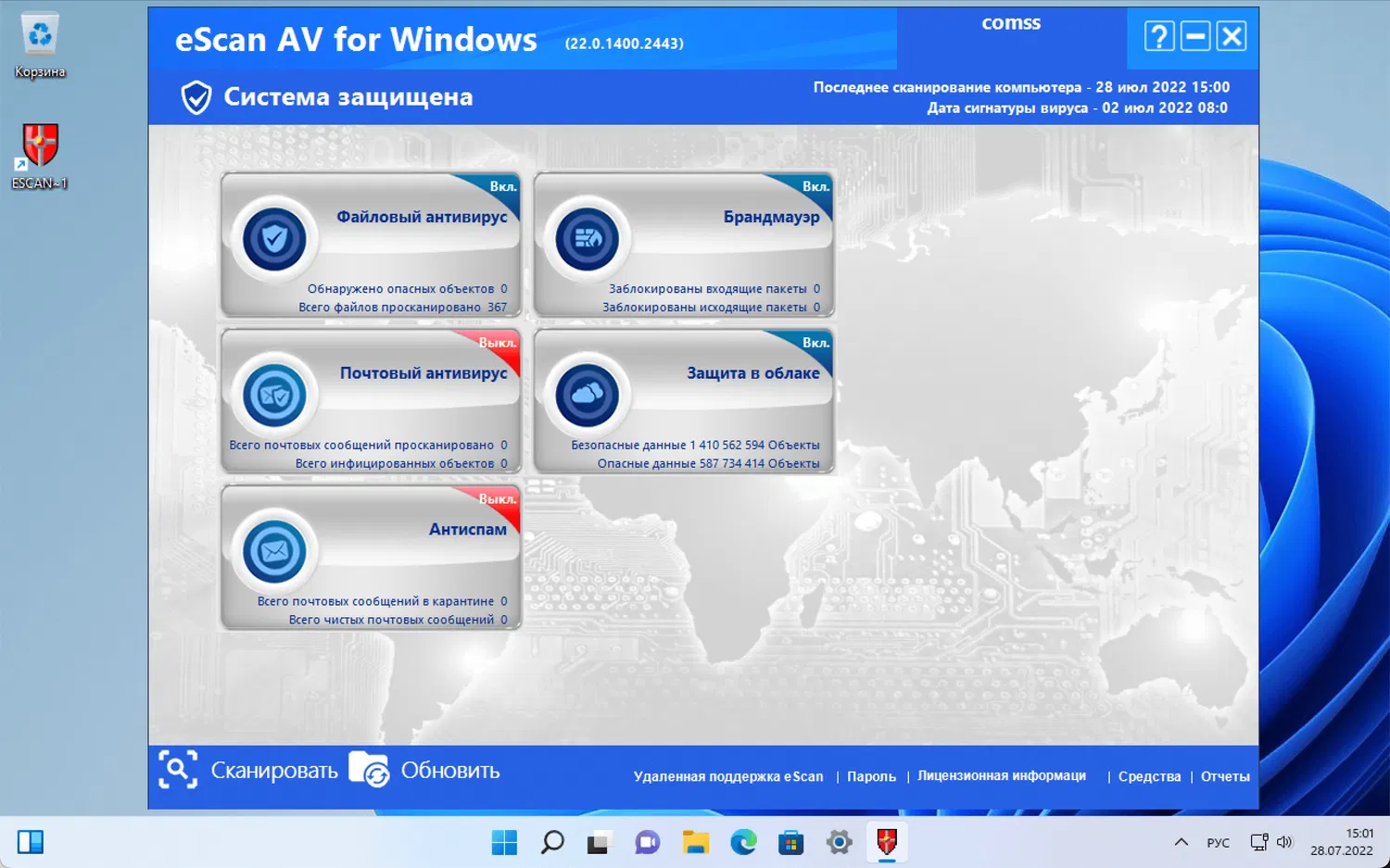Open eScan help question mark button
This screenshot has height=868, width=1390.
point(1159,36)
